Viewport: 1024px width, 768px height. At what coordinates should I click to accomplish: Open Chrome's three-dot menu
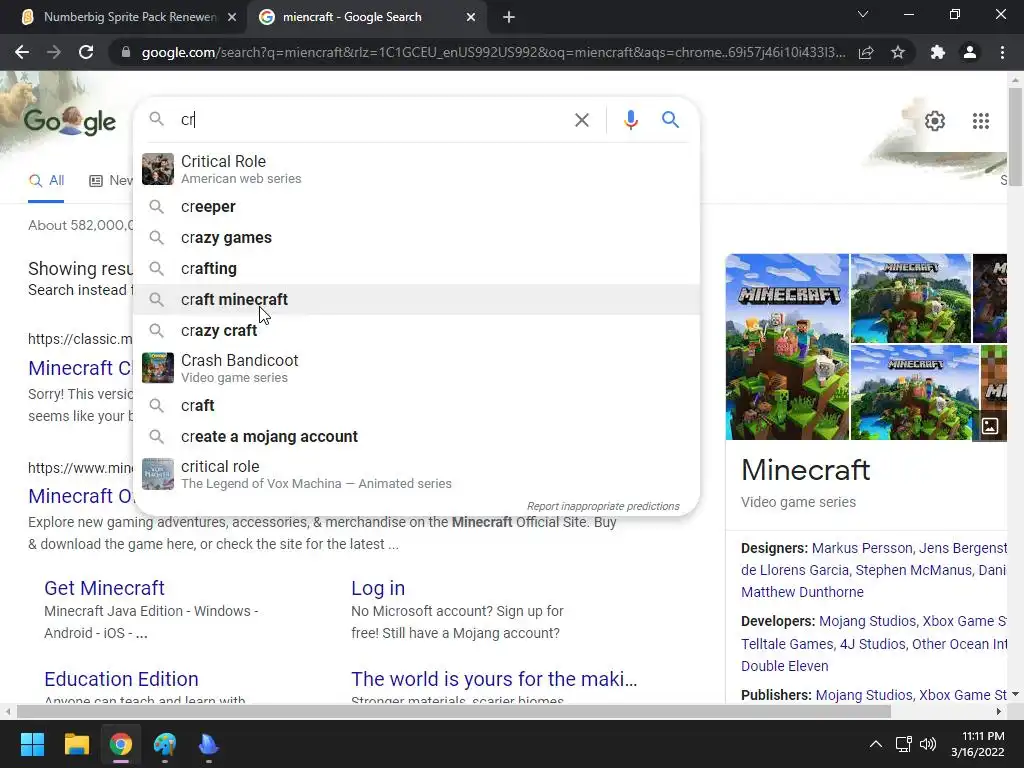coord(1002,52)
